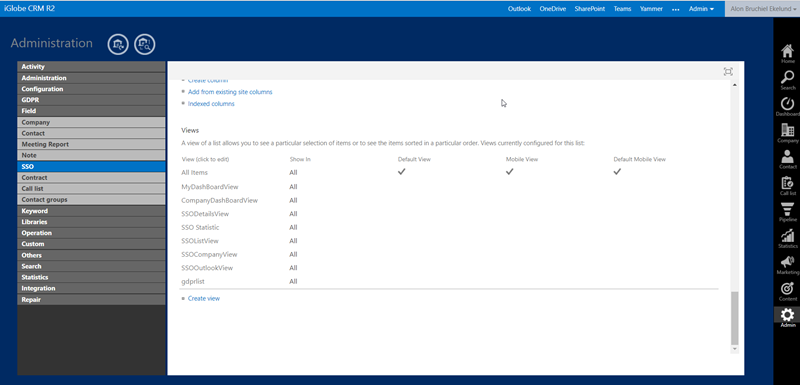The height and width of the screenshot is (385, 800).
Task: Select Contact under Field
Action: click(x=91, y=133)
